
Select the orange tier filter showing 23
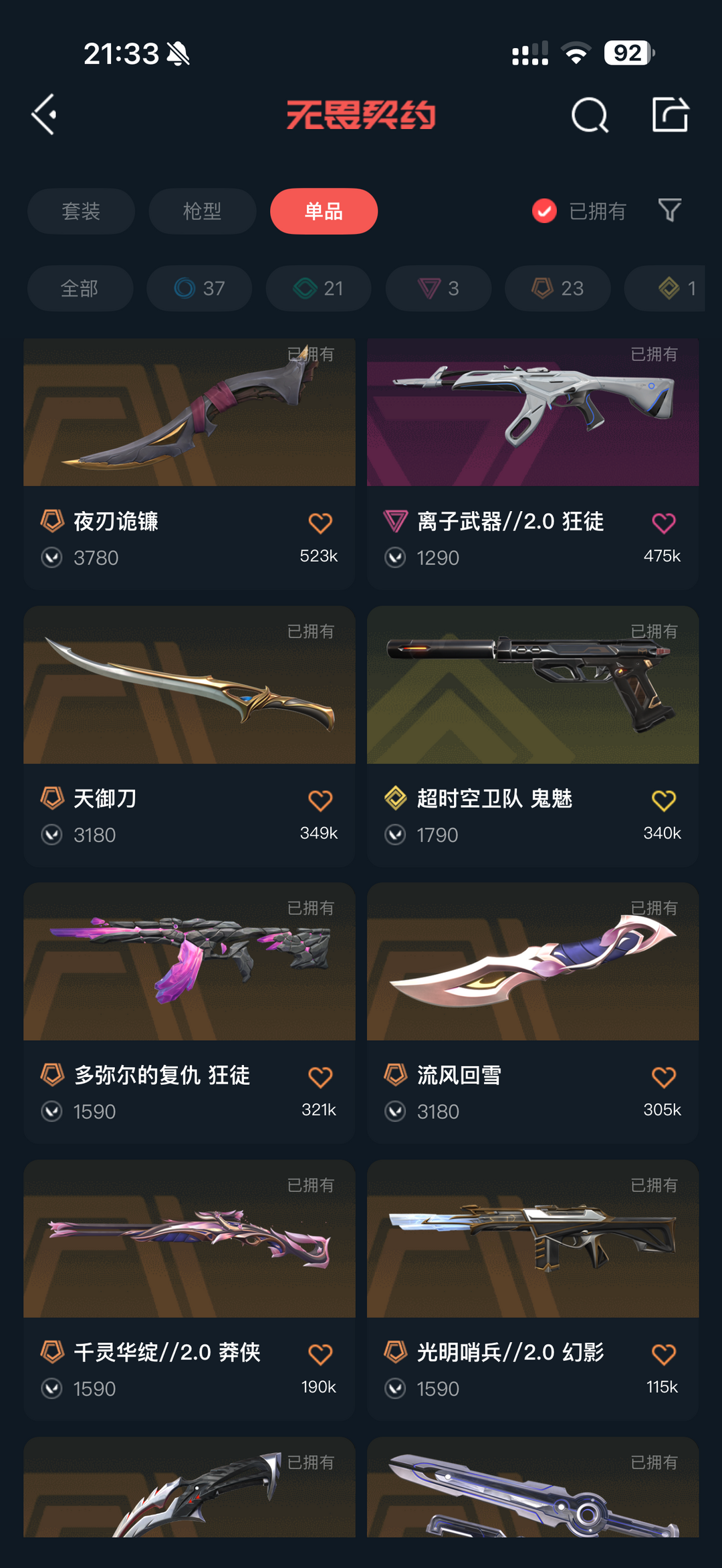pos(558,288)
